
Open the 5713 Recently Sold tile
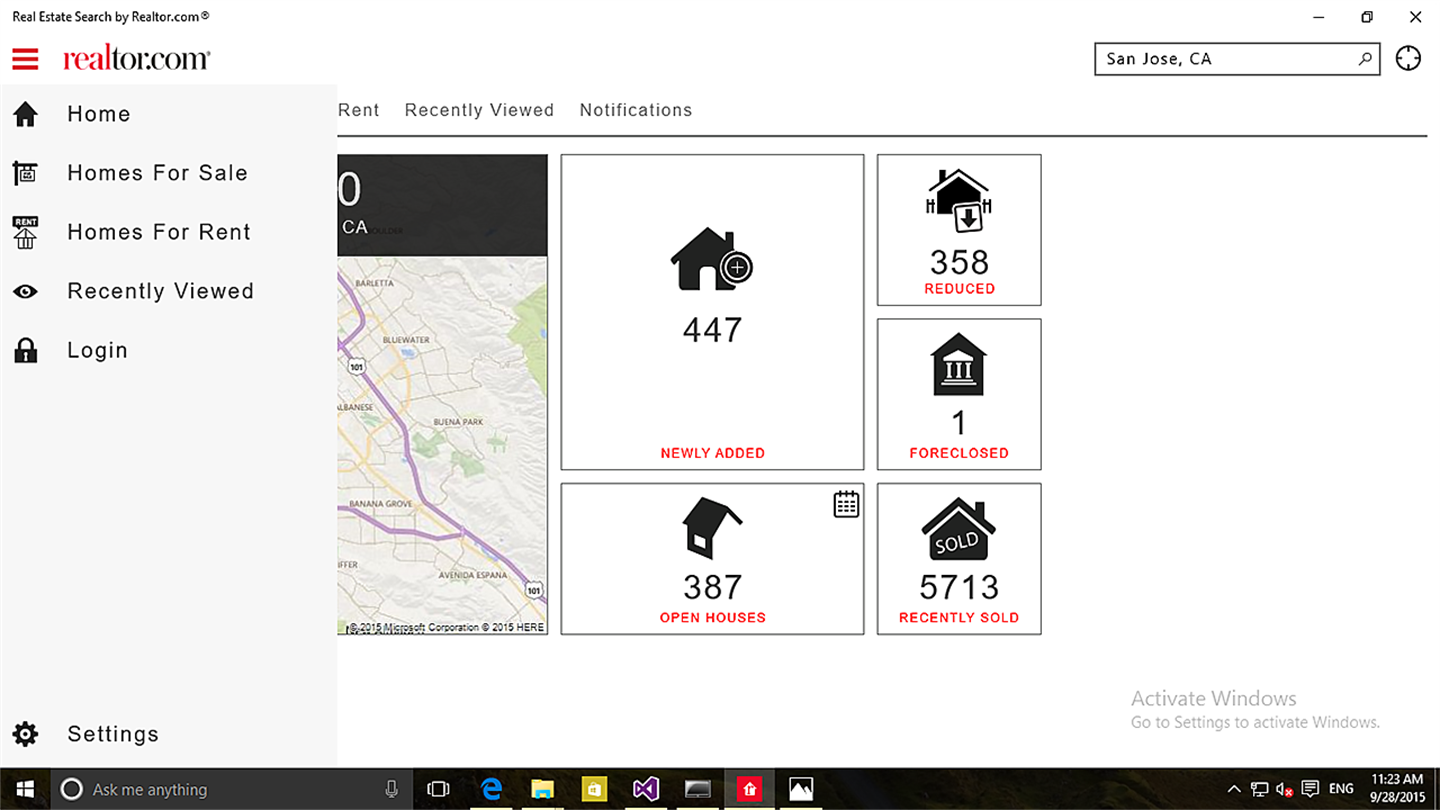pos(959,559)
